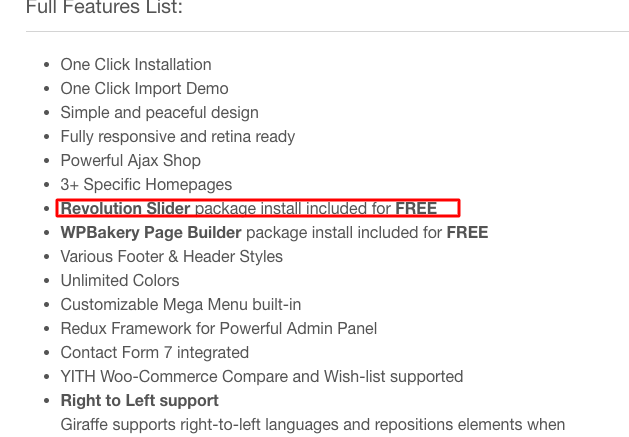This screenshot has height=437, width=629.
Task: Click 'Giraffe supports right-to-left languages' sentence
Action: pos(313,425)
